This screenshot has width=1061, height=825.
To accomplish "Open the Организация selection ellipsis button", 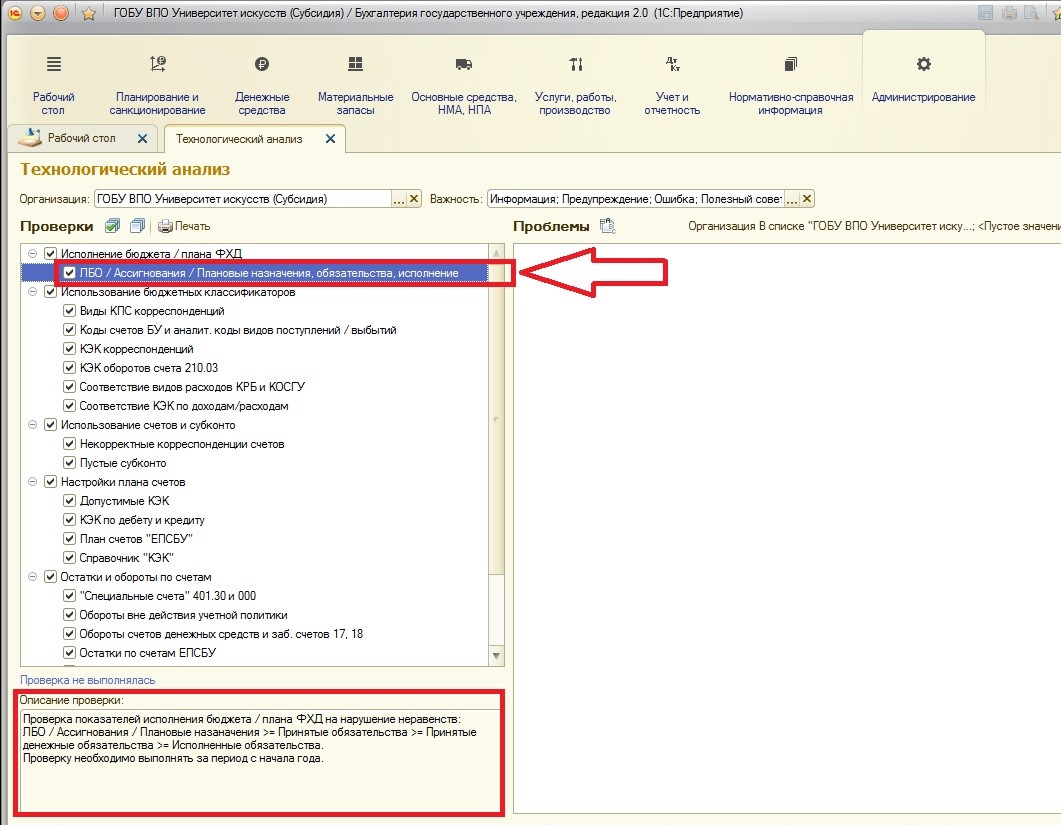I will tap(399, 199).
